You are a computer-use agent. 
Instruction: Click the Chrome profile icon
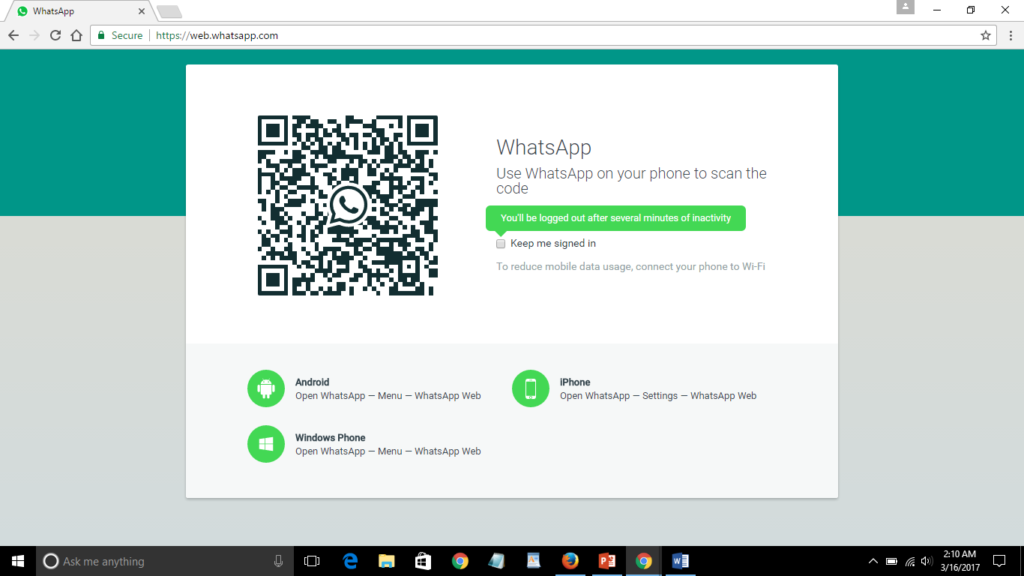tap(905, 7)
